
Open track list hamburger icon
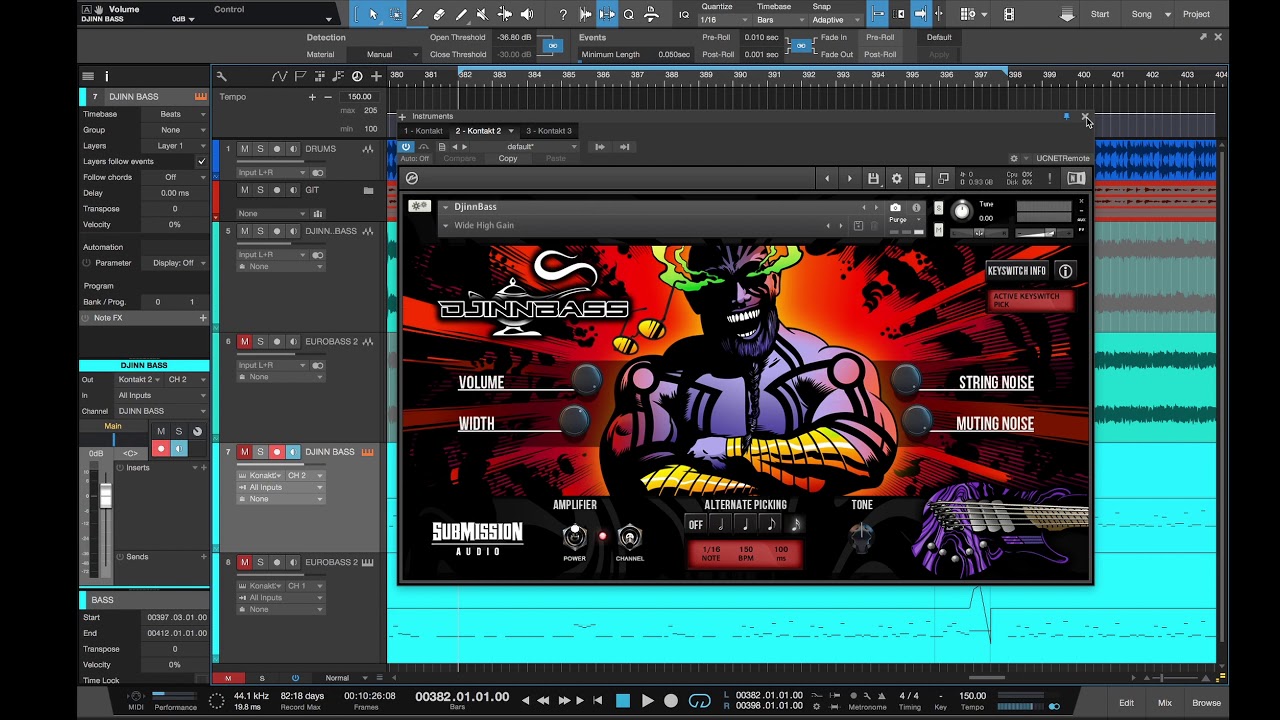[x=88, y=76]
